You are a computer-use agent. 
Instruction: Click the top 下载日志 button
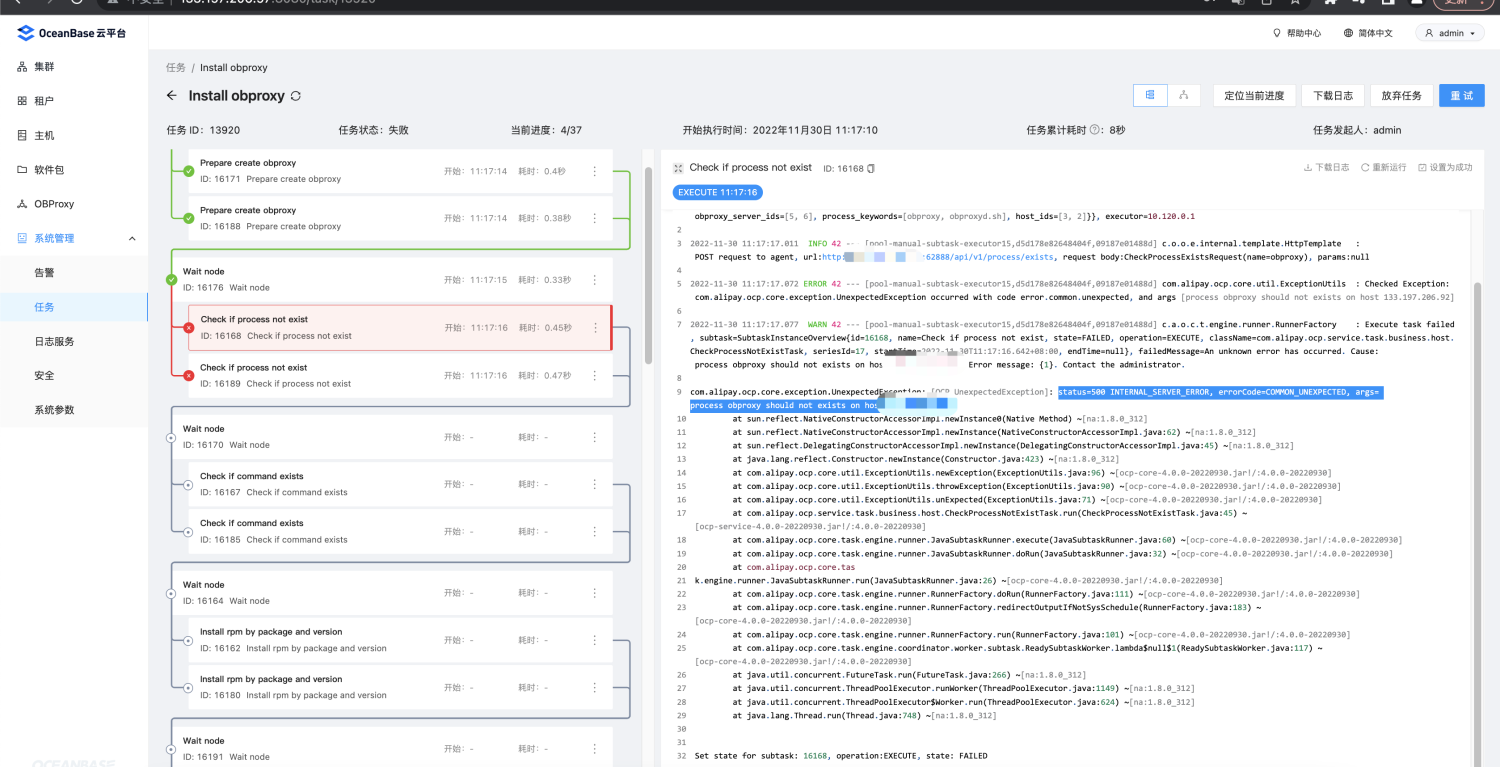coord(1334,95)
